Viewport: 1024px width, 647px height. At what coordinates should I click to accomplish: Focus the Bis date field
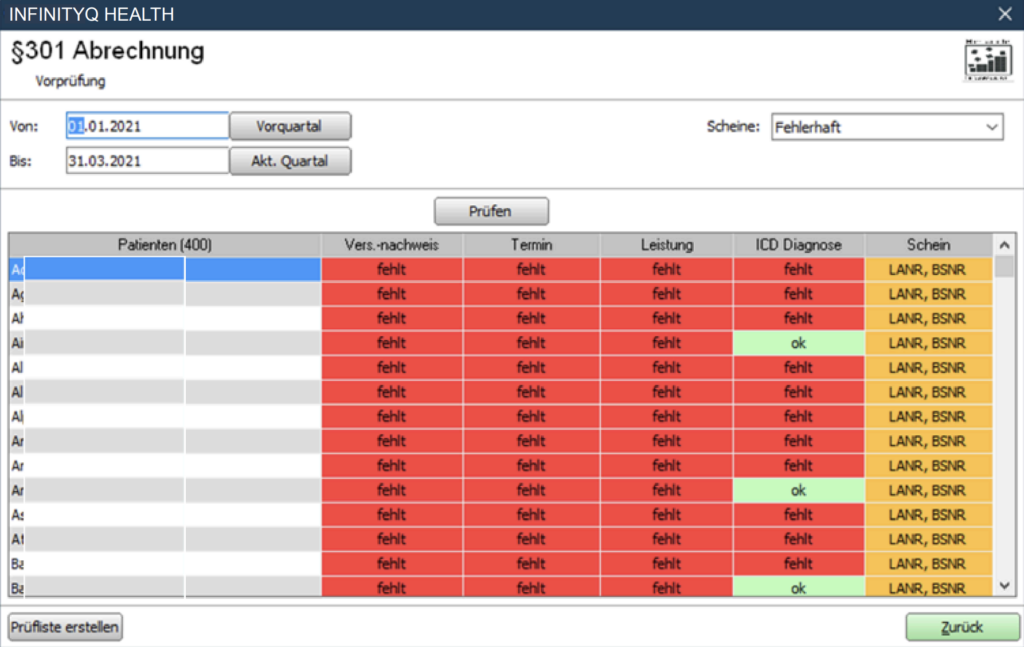click(x=147, y=161)
